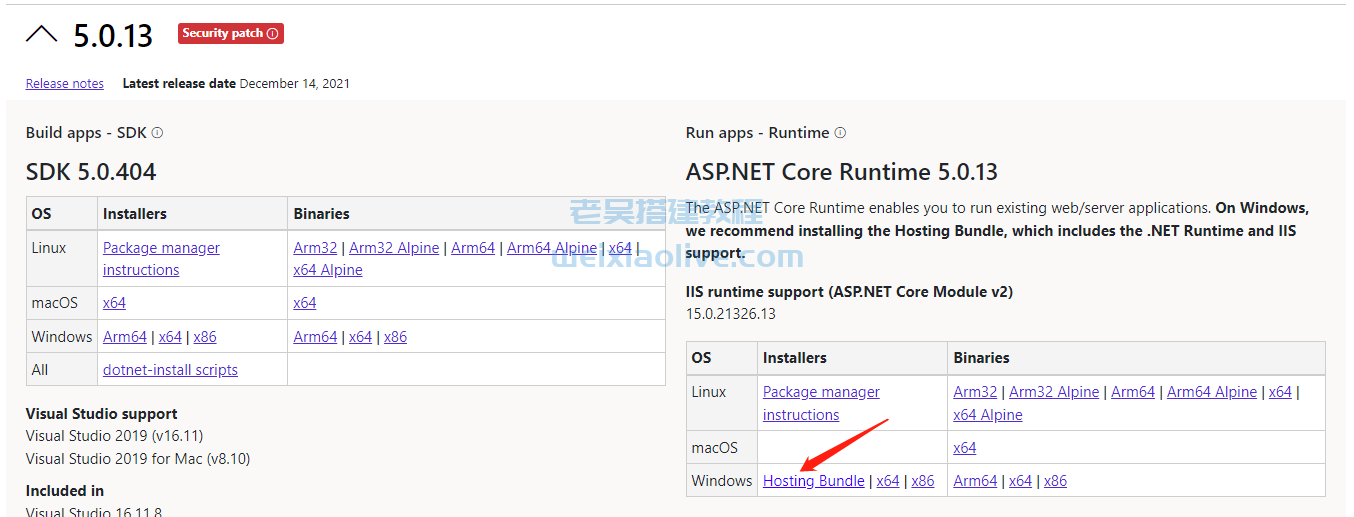Download Runtime Windows x64 installer
The height and width of the screenshot is (517, 1354).
pos(888,481)
